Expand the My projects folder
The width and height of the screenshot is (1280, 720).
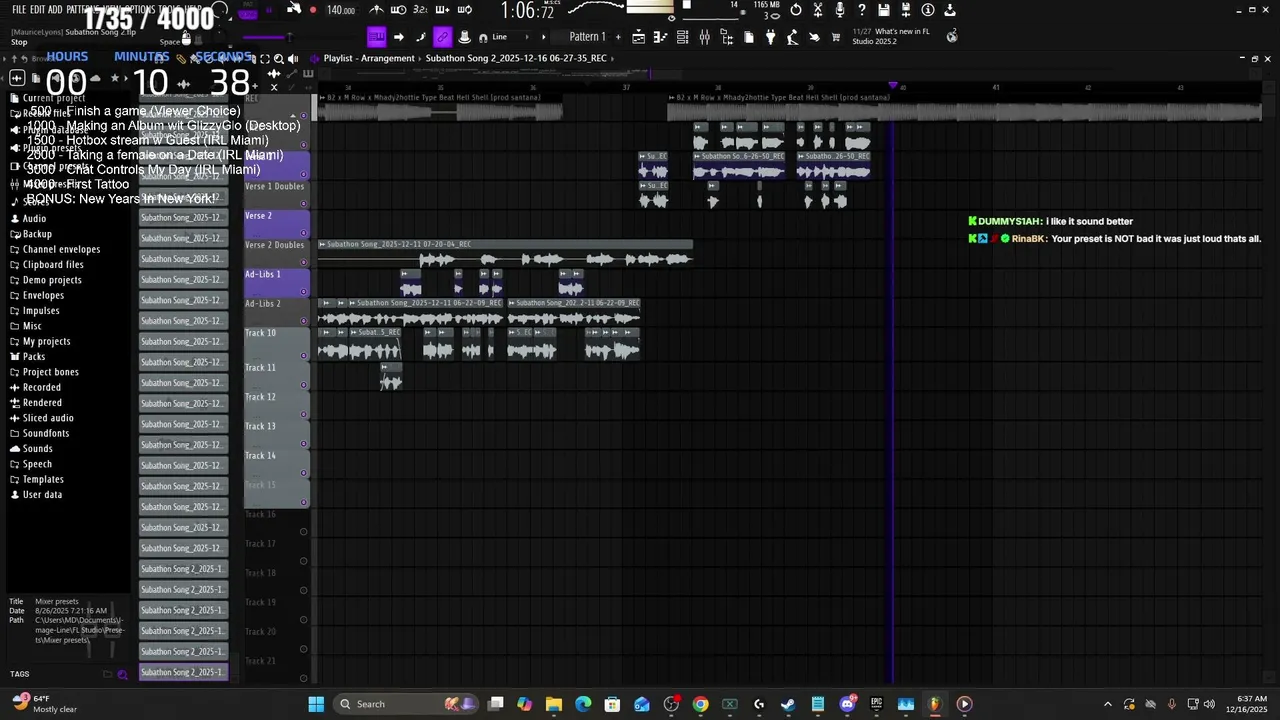(46, 341)
